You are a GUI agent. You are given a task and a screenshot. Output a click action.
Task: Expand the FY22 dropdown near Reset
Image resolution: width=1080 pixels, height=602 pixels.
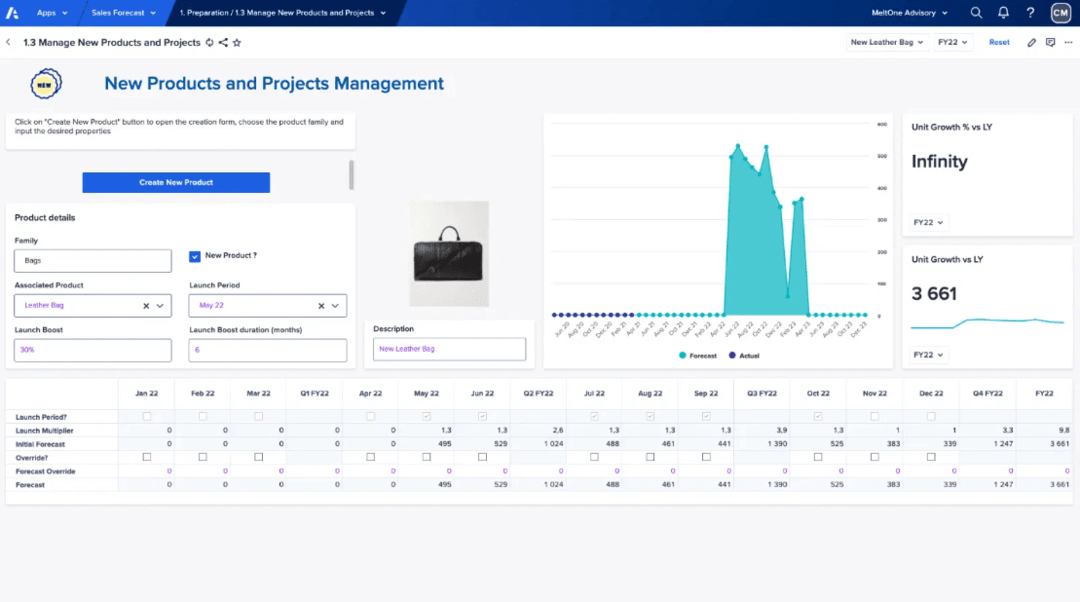point(953,42)
